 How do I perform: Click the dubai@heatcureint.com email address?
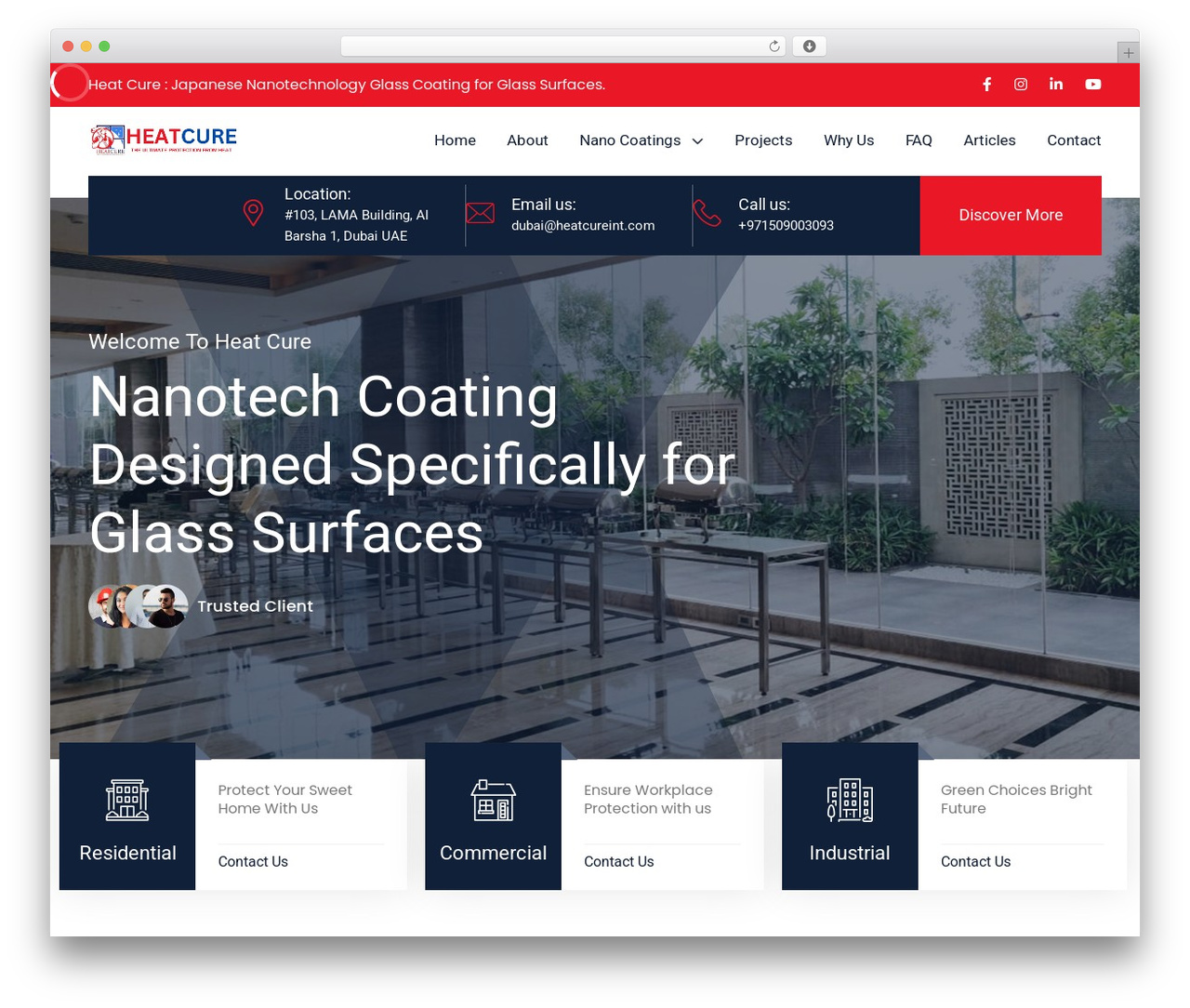tap(583, 226)
